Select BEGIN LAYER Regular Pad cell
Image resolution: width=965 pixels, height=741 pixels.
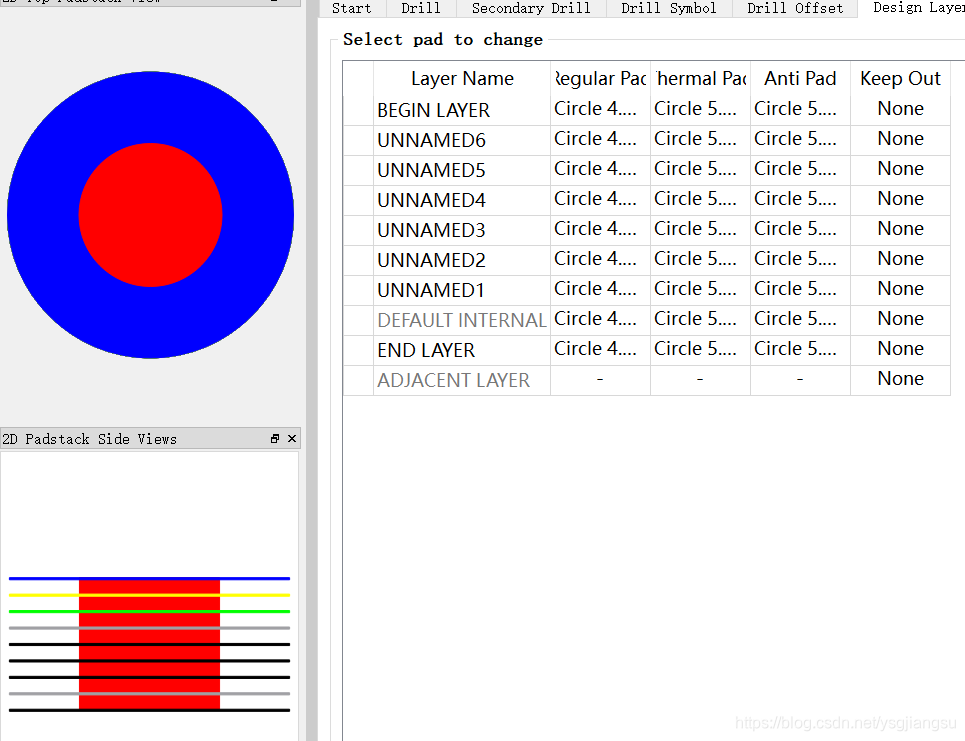(x=599, y=109)
